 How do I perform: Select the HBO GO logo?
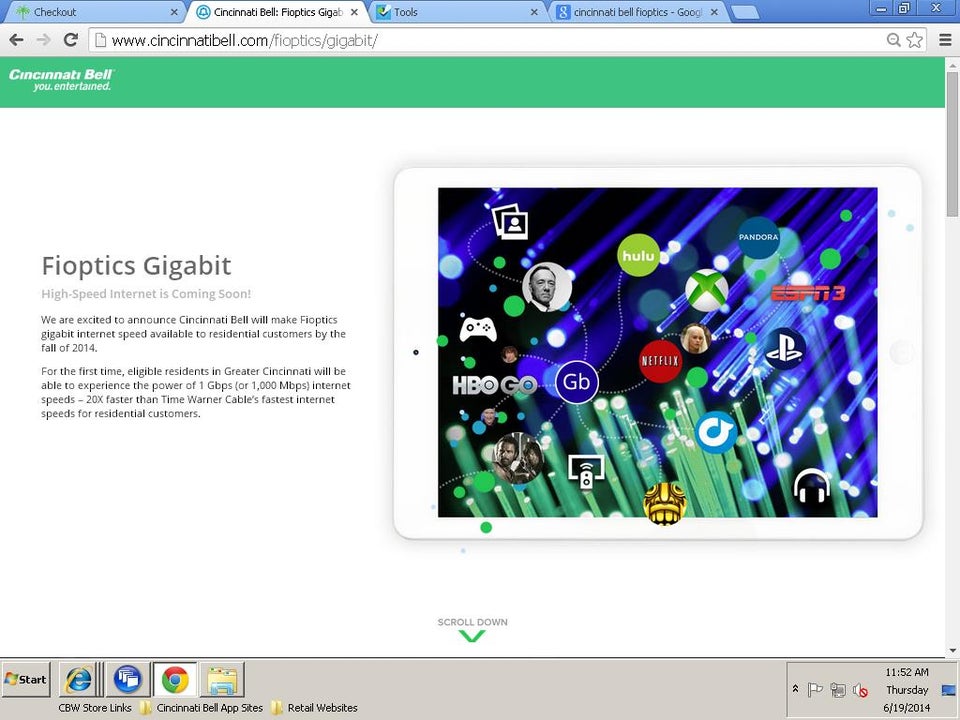click(494, 385)
